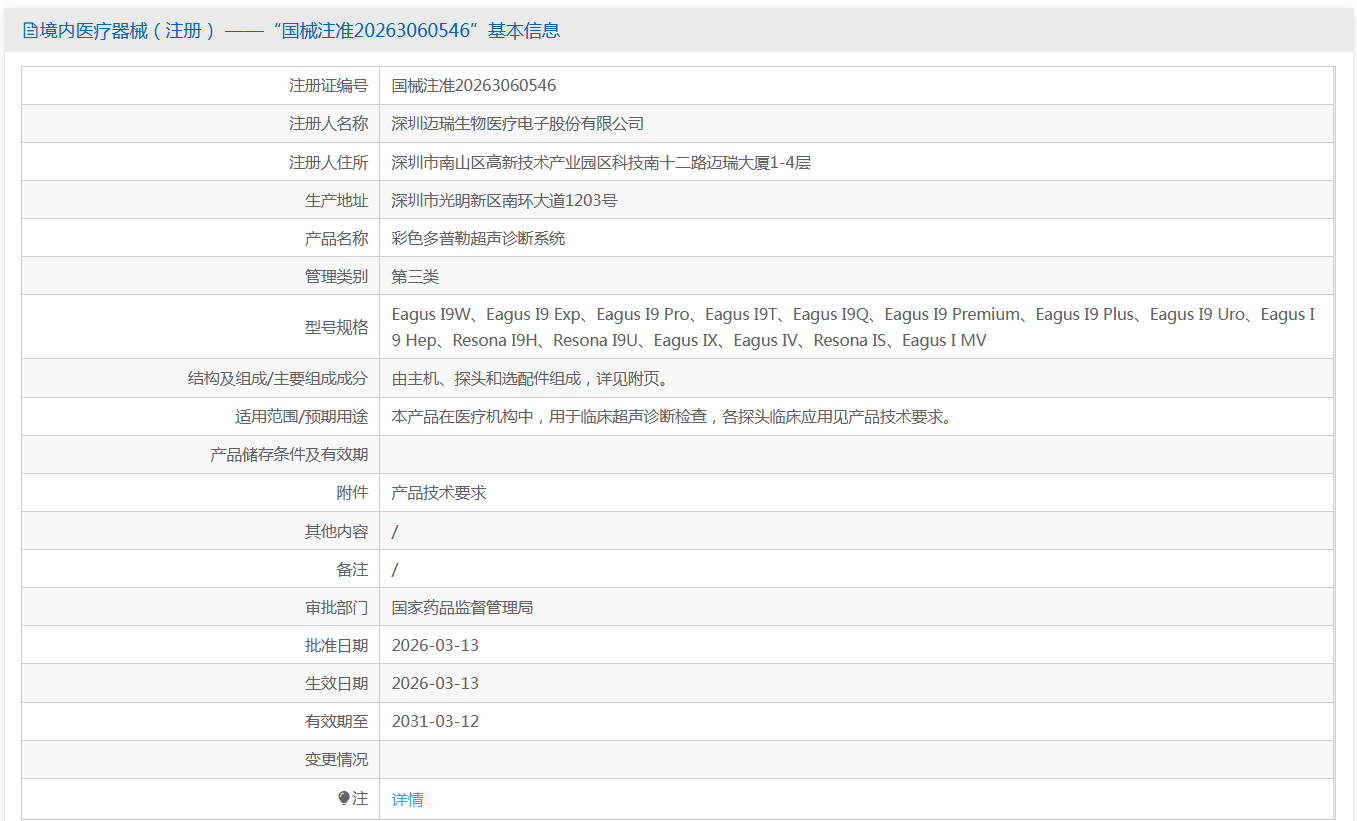Click the product name 彩色多普勒超声诊断系统
The width and height of the screenshot is (1357, 821).
click(x=479, y=238)
